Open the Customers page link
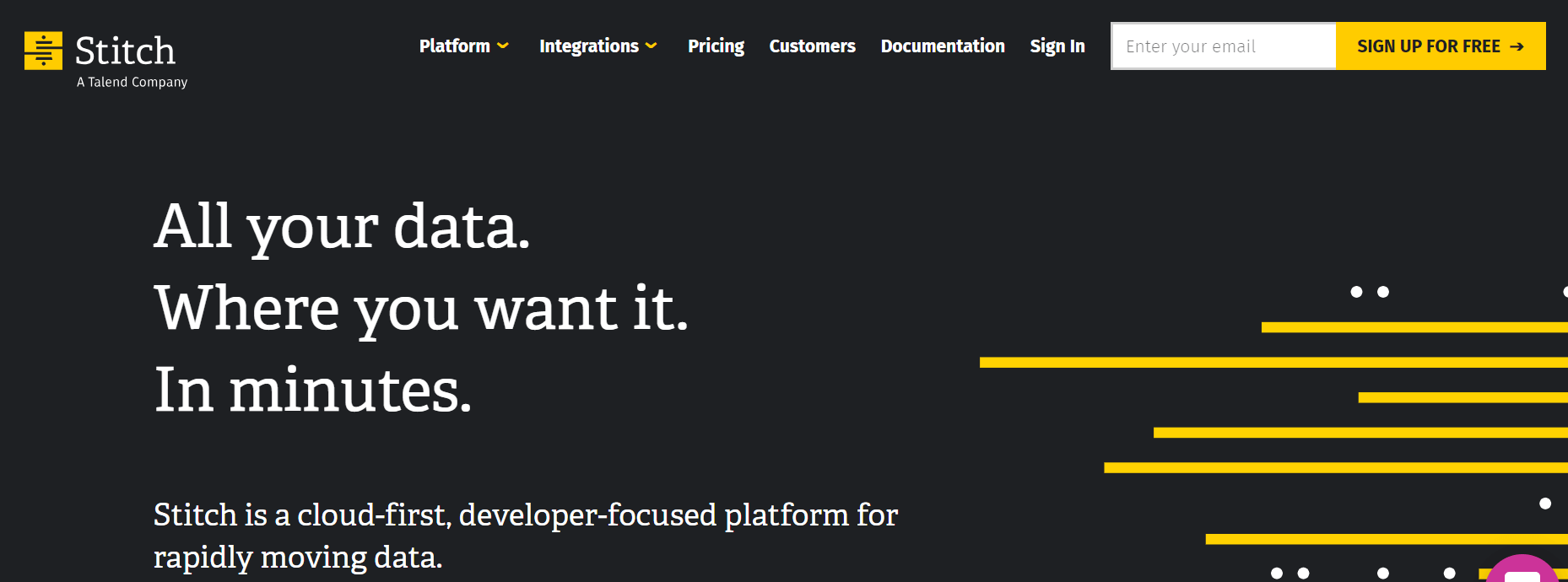Viewport: 1568px width, 582px height. pos(812,46)
